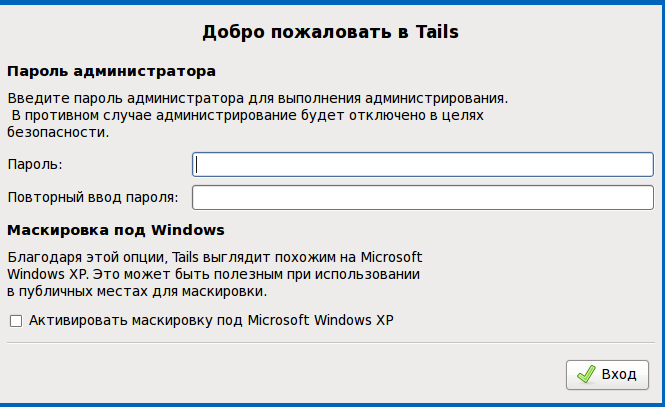Click the Повторный ввод пароля: label
Screen dimensions: 665x407
point(93,198)
